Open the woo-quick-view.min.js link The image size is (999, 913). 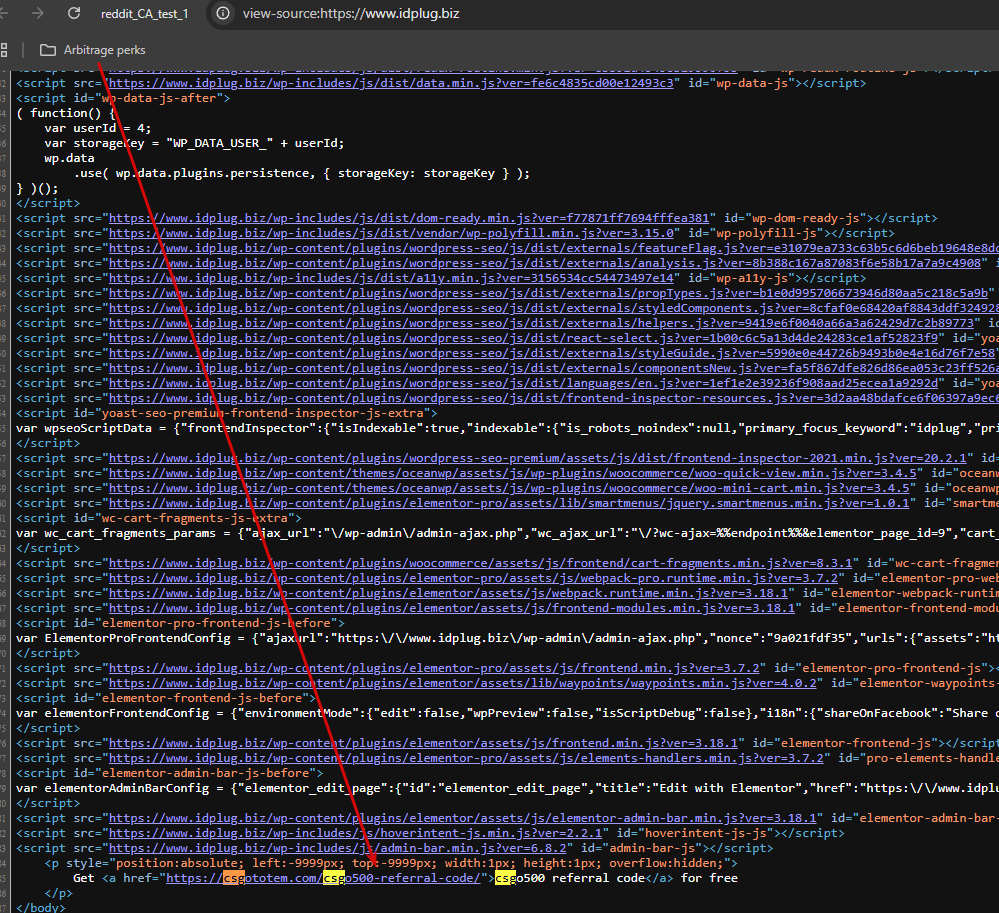point(512,473)
